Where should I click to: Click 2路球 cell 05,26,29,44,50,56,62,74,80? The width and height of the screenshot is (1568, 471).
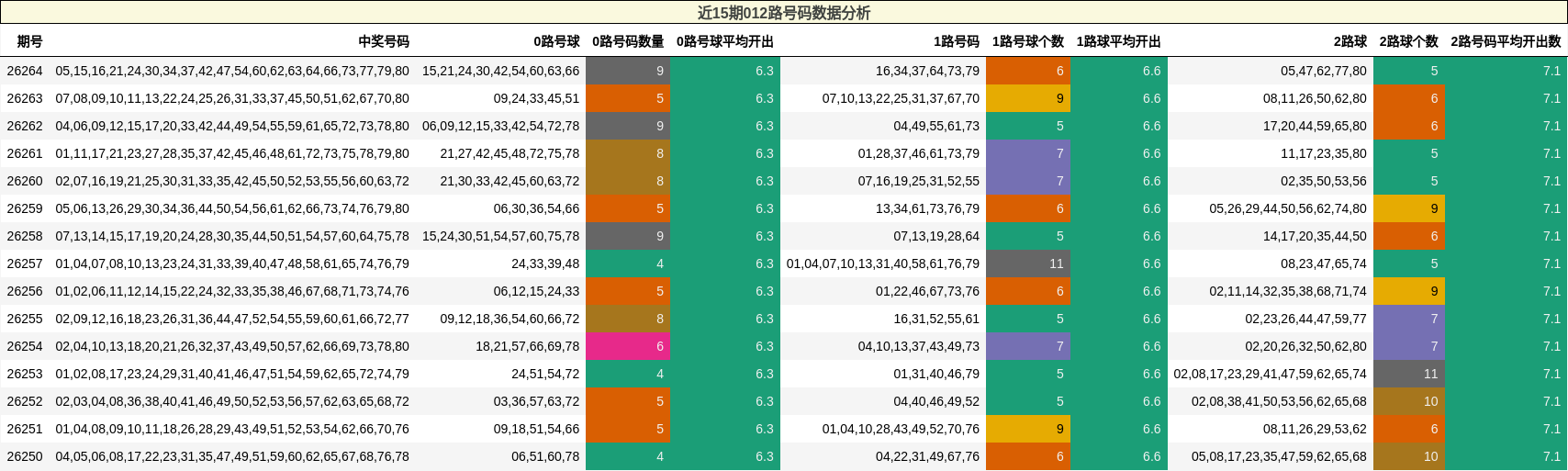[x=1288, y=208]
